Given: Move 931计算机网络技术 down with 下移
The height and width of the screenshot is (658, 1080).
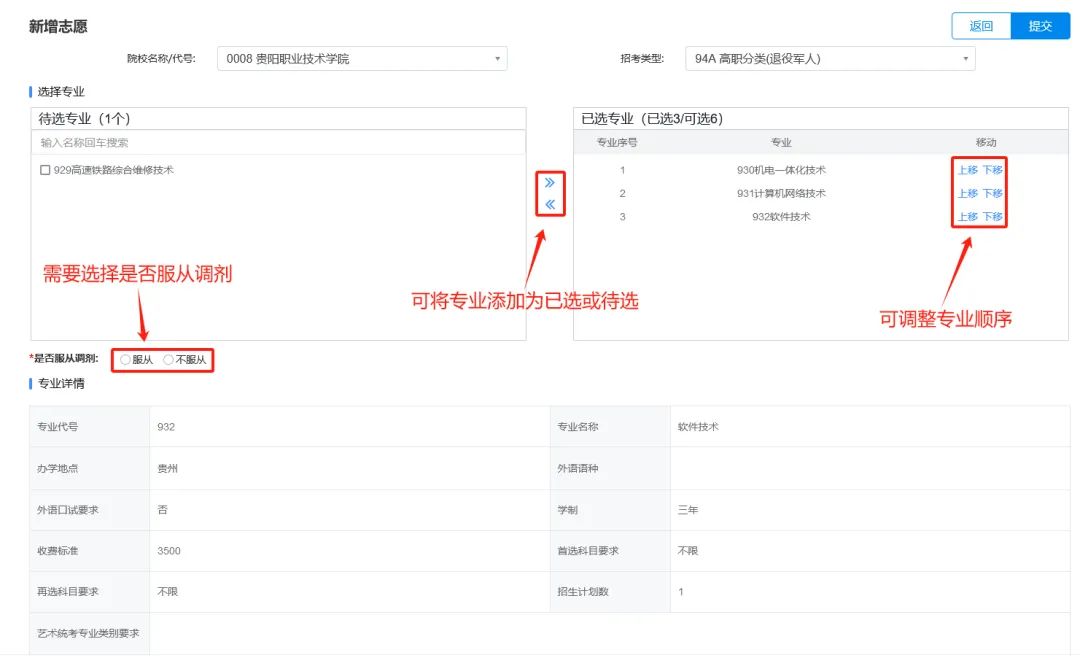Looking at the screenshot, I should (992, 193).
